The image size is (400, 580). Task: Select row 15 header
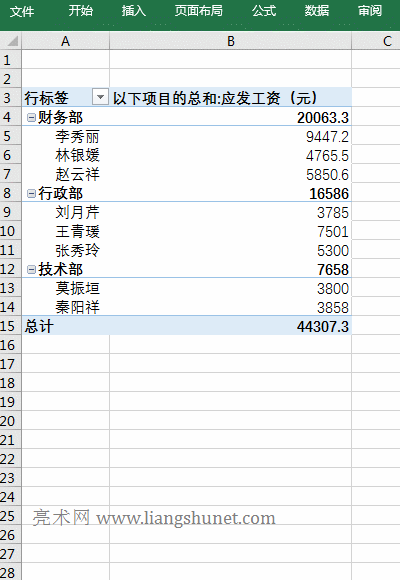(10, 326)
